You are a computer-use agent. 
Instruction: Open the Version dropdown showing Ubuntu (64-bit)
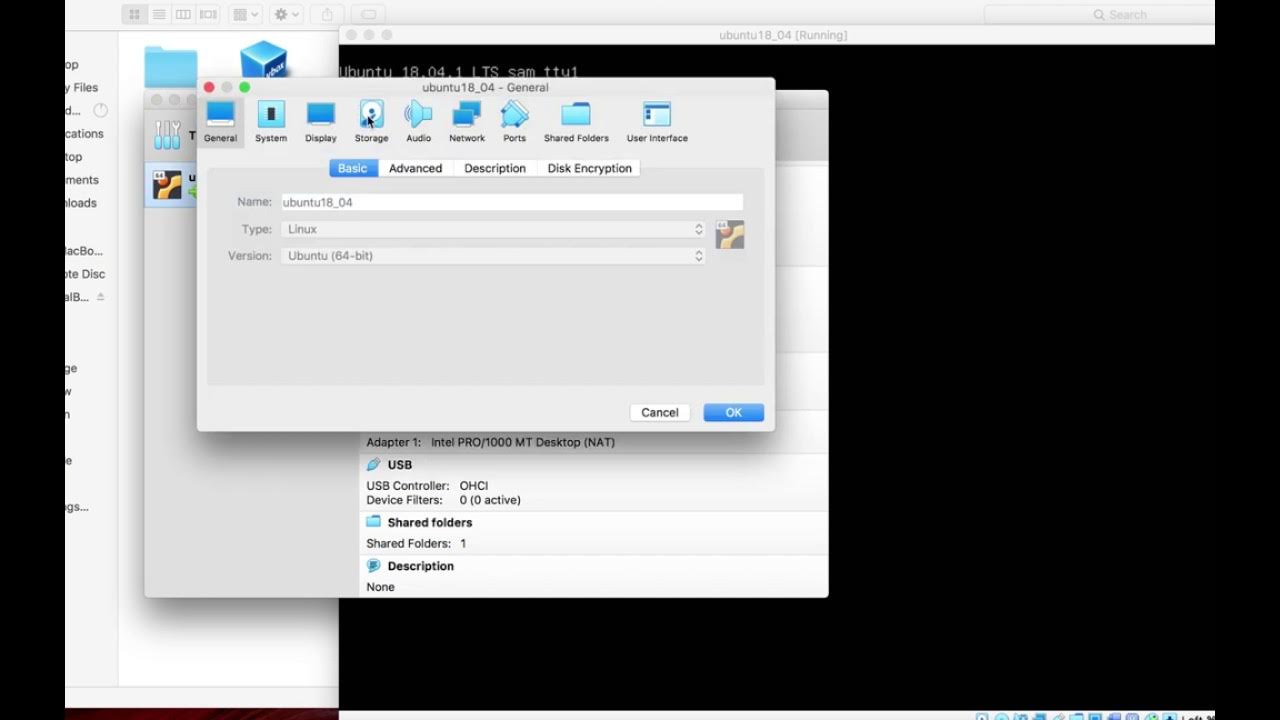click(493, 256)
